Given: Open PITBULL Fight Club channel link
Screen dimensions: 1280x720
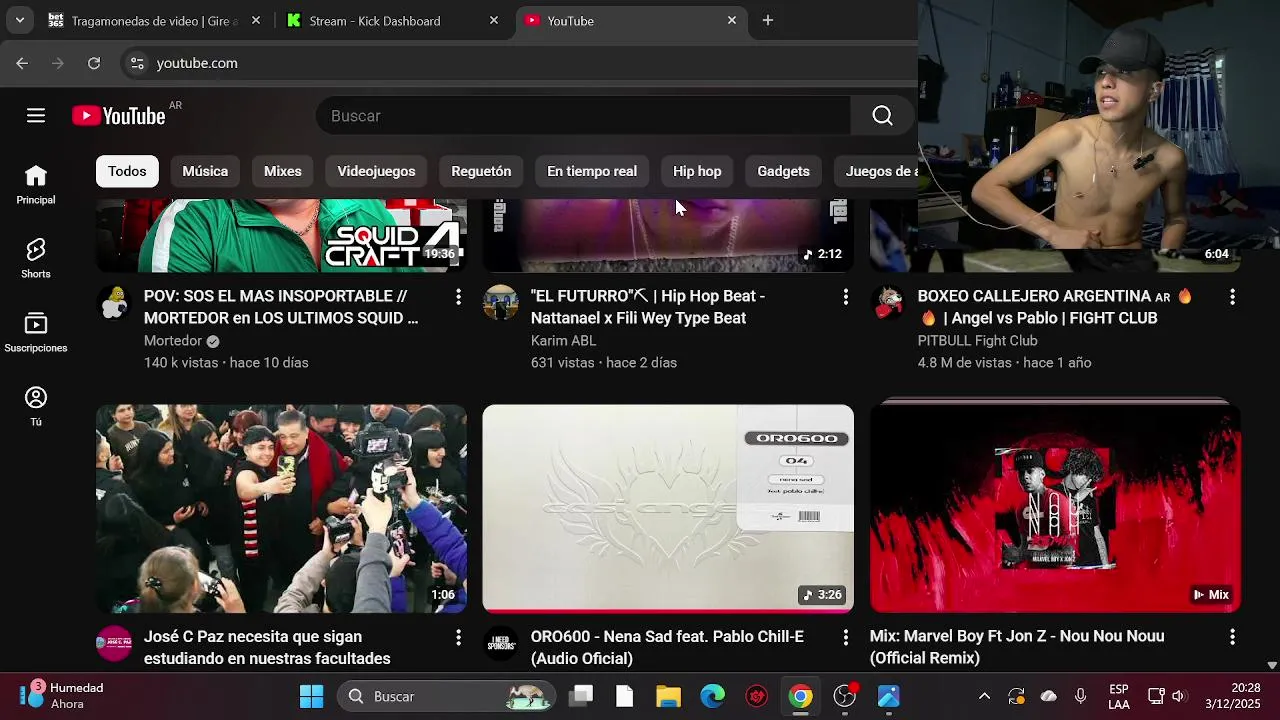Looking at the screenshot, I should point(978,341).
